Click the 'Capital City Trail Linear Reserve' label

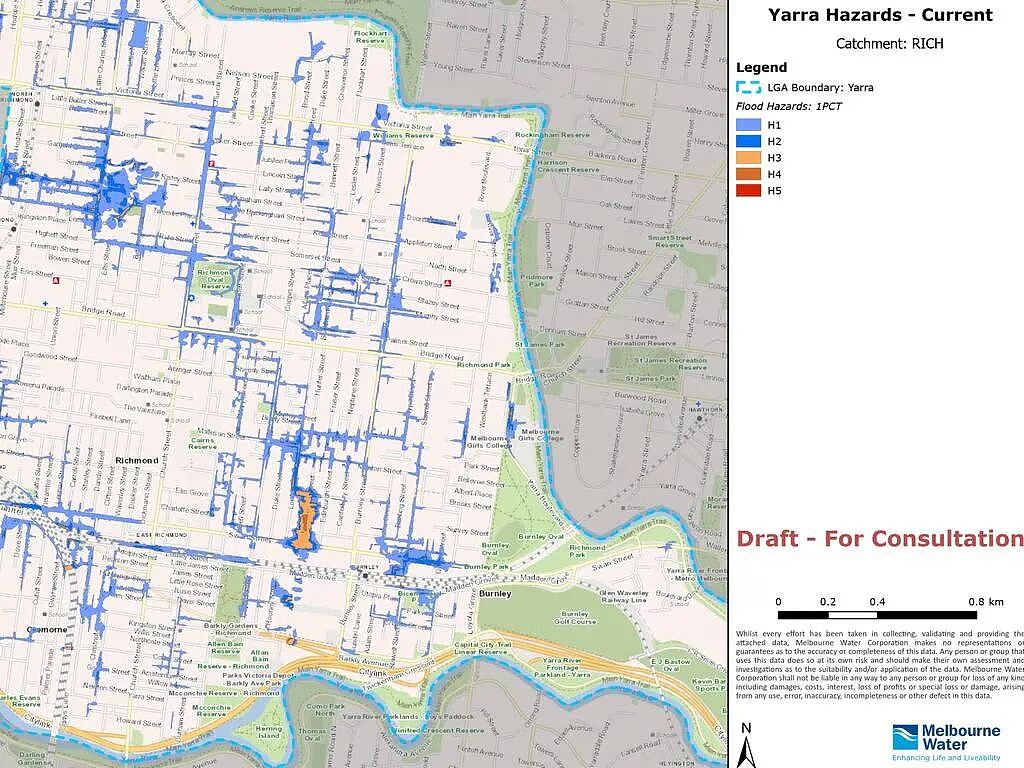coord(483,648)
